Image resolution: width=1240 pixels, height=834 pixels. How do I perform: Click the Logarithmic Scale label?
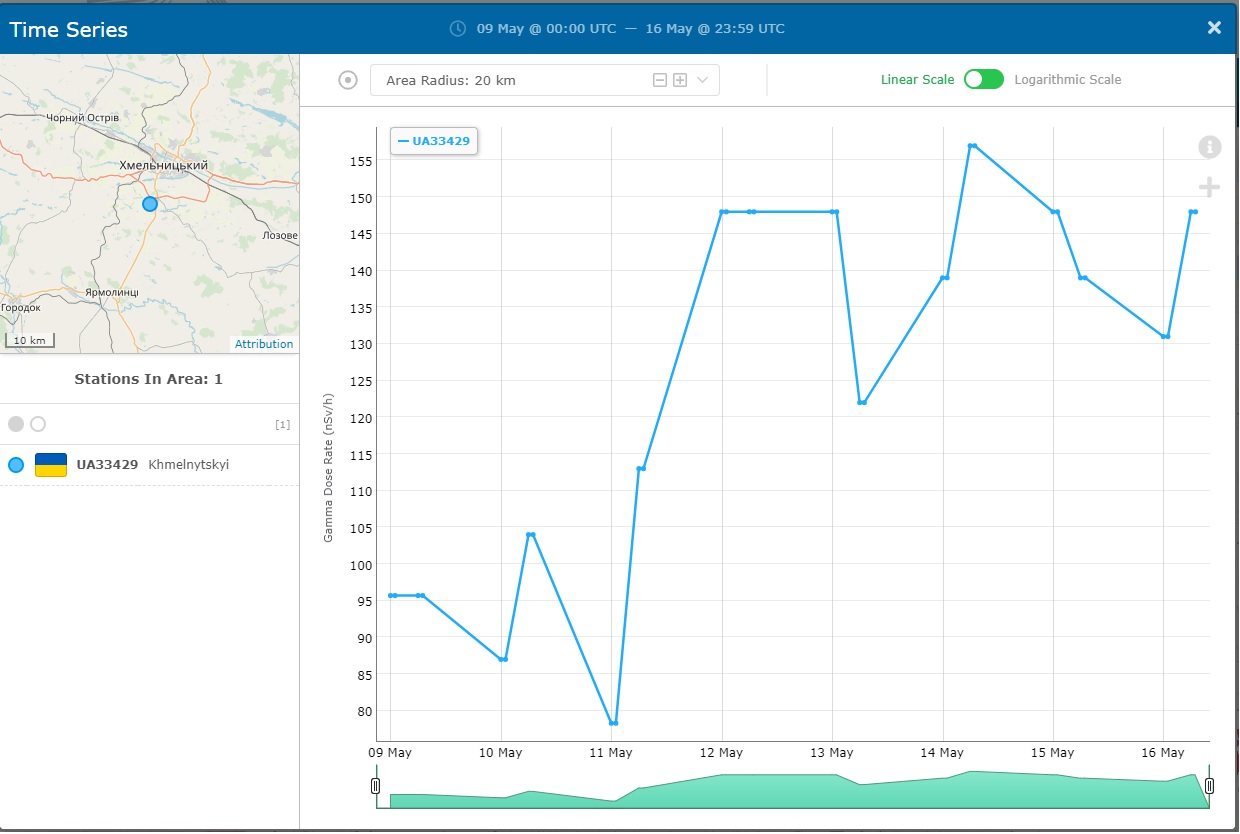click(1067, 80)
